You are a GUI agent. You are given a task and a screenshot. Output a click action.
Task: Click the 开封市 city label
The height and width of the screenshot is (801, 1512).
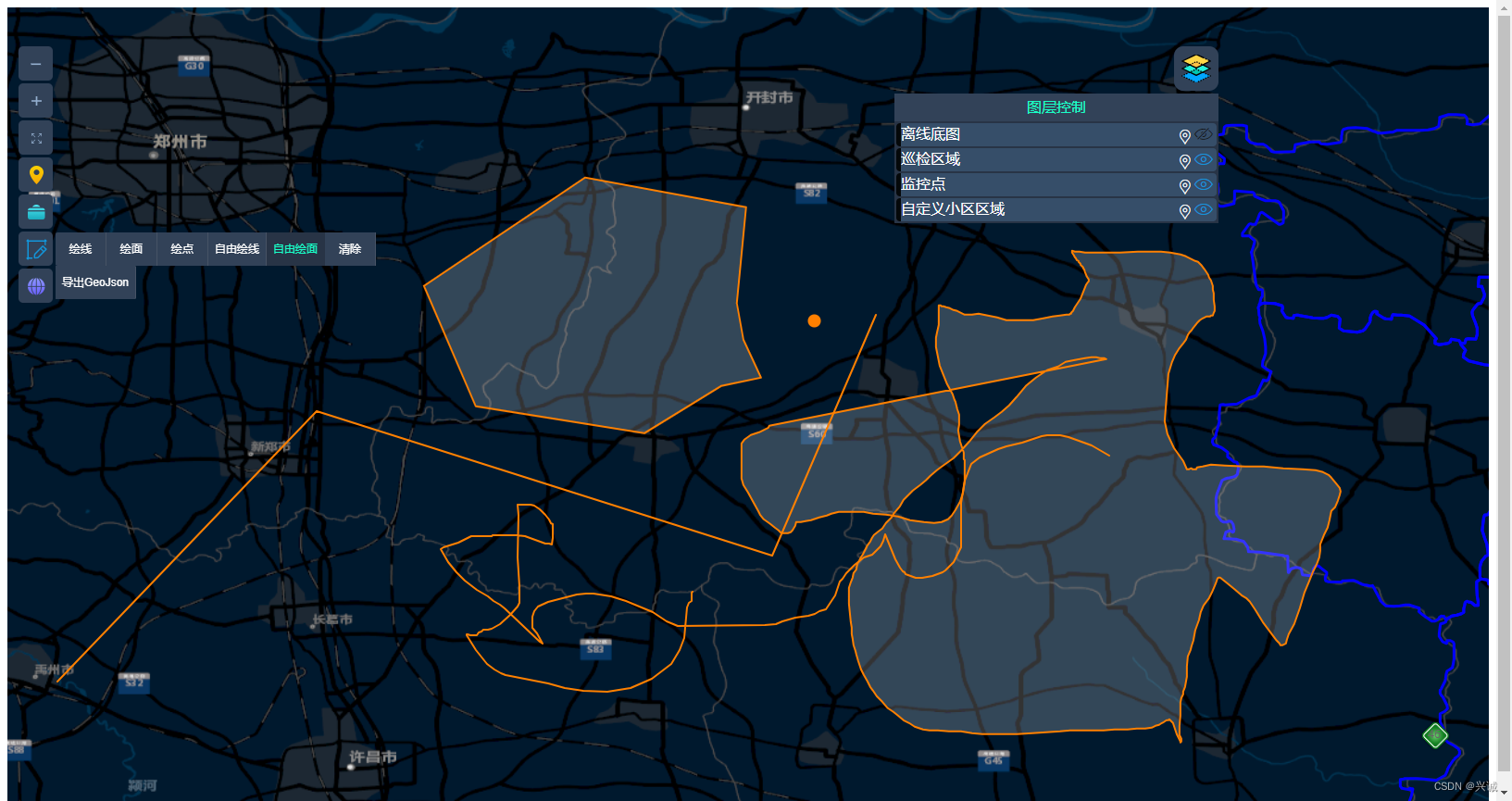pyautogui.click(x=769, y=97)
